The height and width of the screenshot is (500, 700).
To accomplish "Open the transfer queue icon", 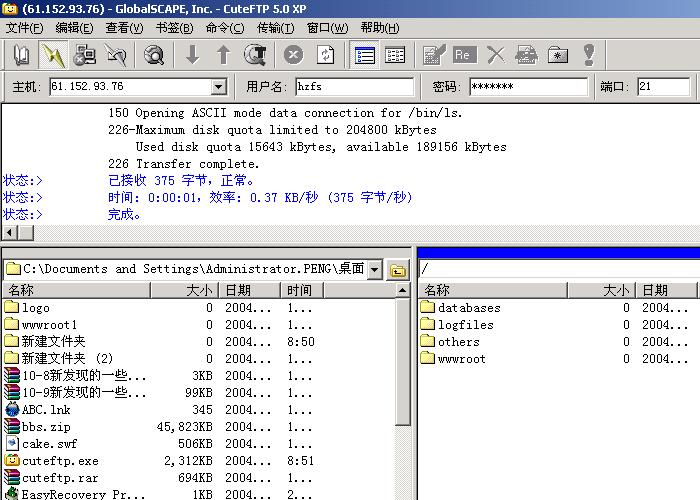I will (x=255, y=55).
